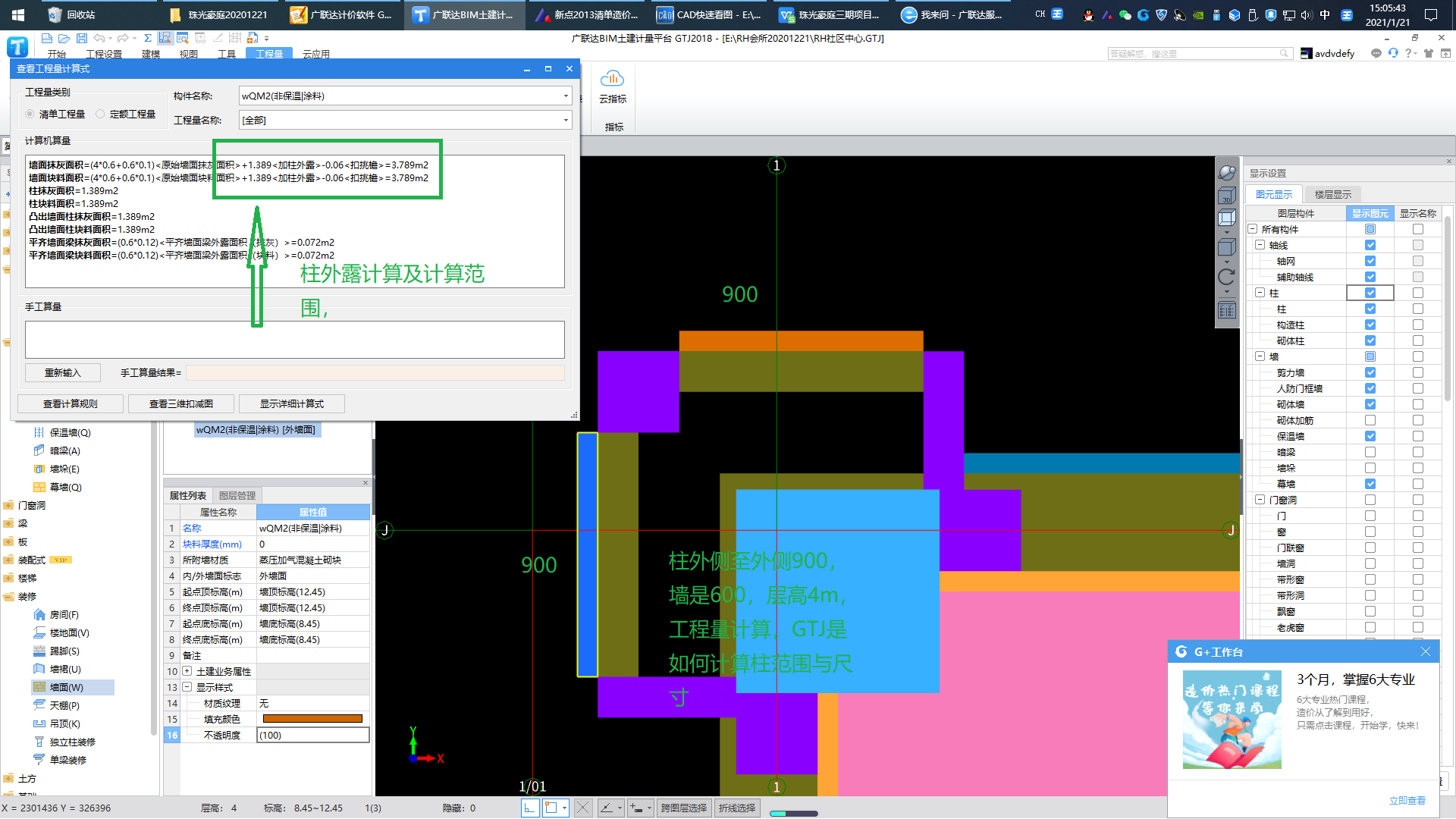Click the Curtain wall (幕墙) icon

tap(39, 487)
